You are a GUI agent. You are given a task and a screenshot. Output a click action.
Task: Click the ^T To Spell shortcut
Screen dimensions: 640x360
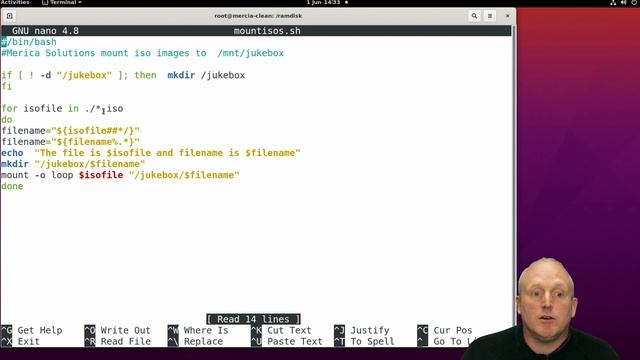(x=364, y=341)
